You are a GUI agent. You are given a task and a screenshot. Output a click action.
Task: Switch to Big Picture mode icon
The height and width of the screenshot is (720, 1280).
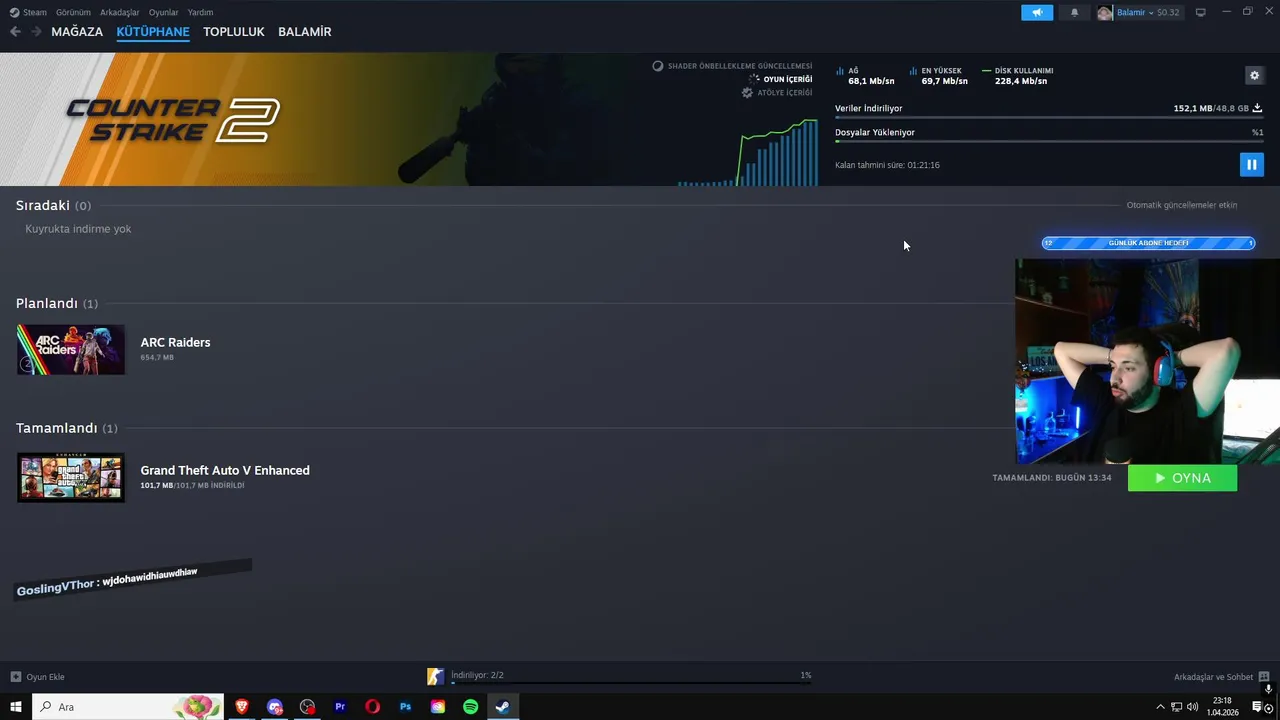(1201, 12)
